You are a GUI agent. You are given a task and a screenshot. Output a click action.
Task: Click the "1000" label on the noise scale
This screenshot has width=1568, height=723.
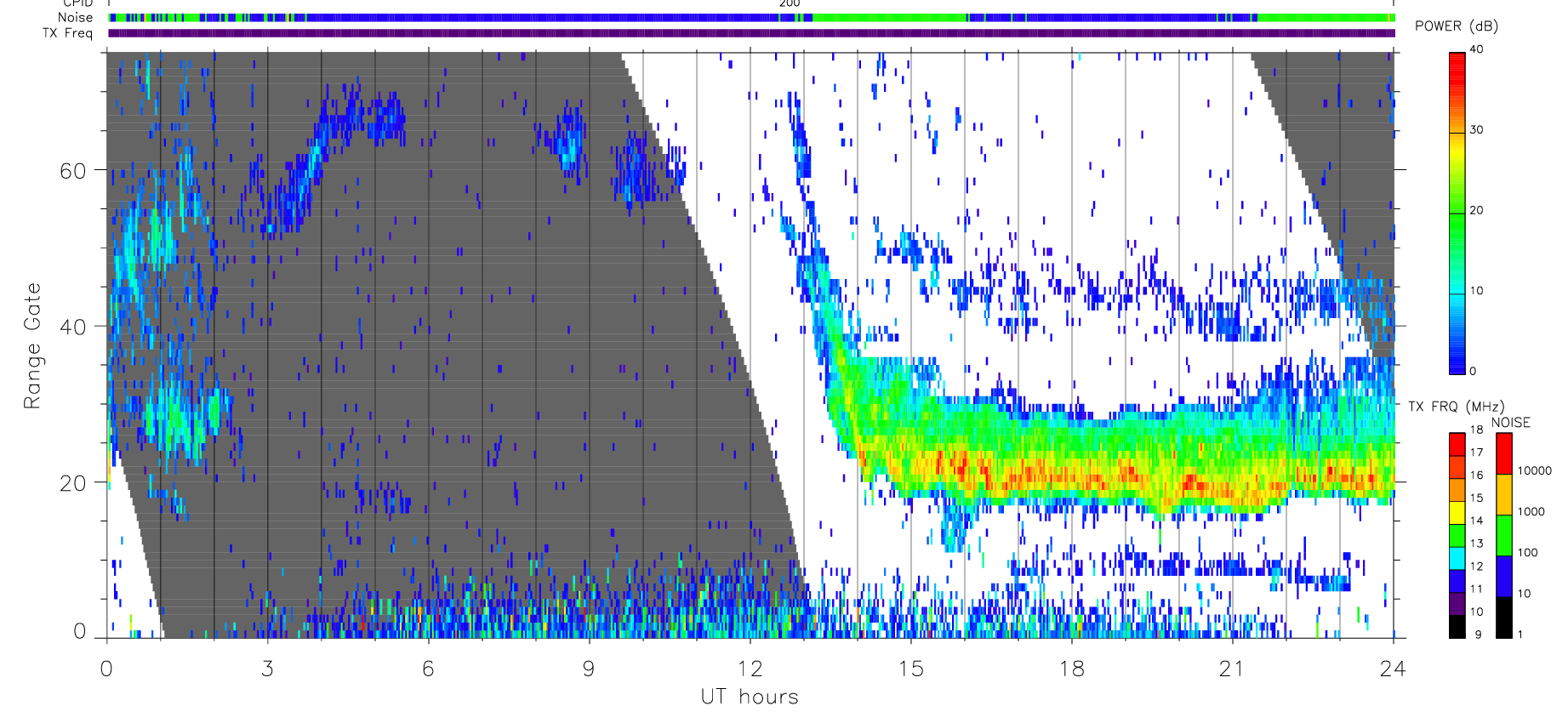[x=1531, y=512]
